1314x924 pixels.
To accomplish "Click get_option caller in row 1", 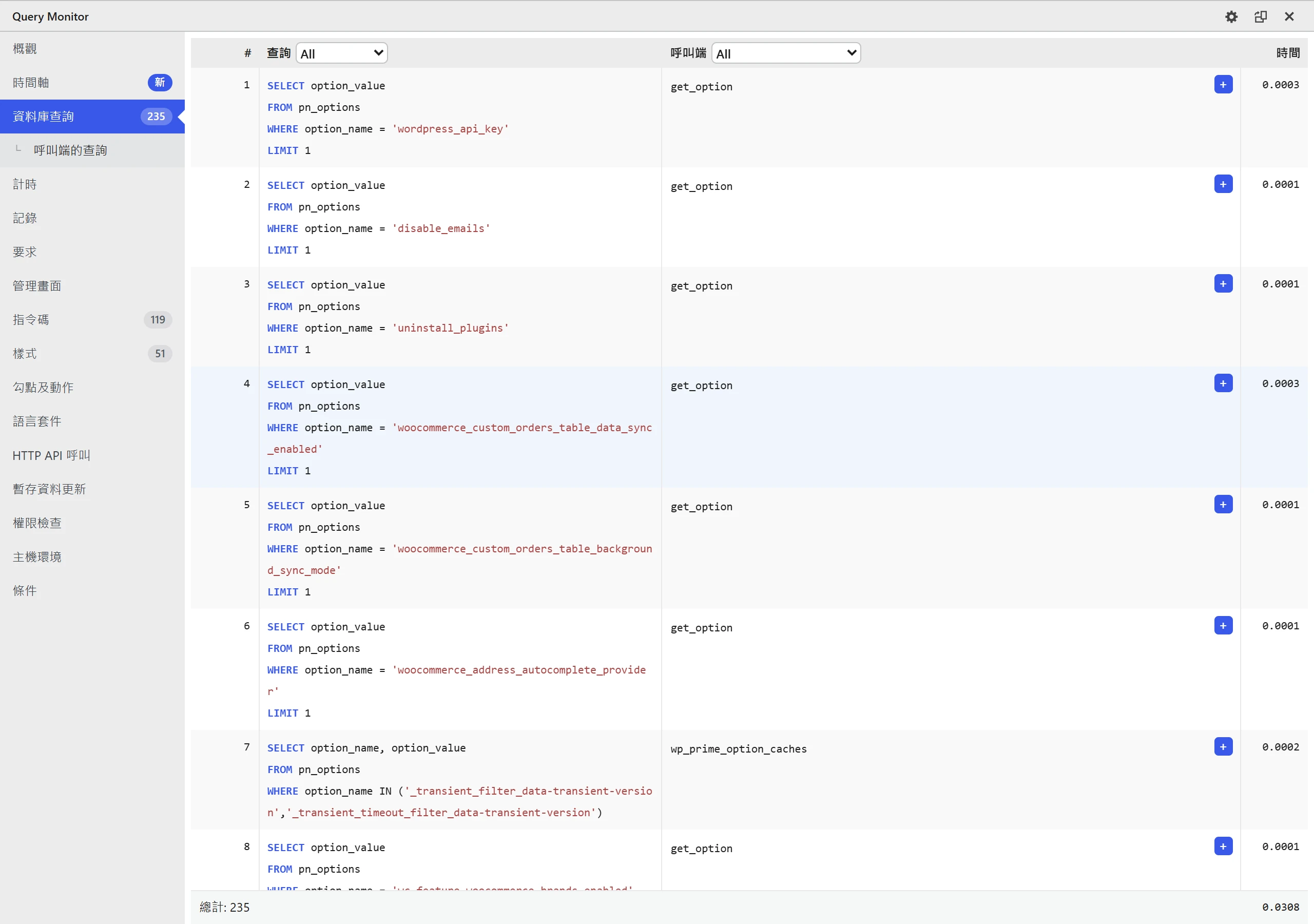I will point(701,86).
